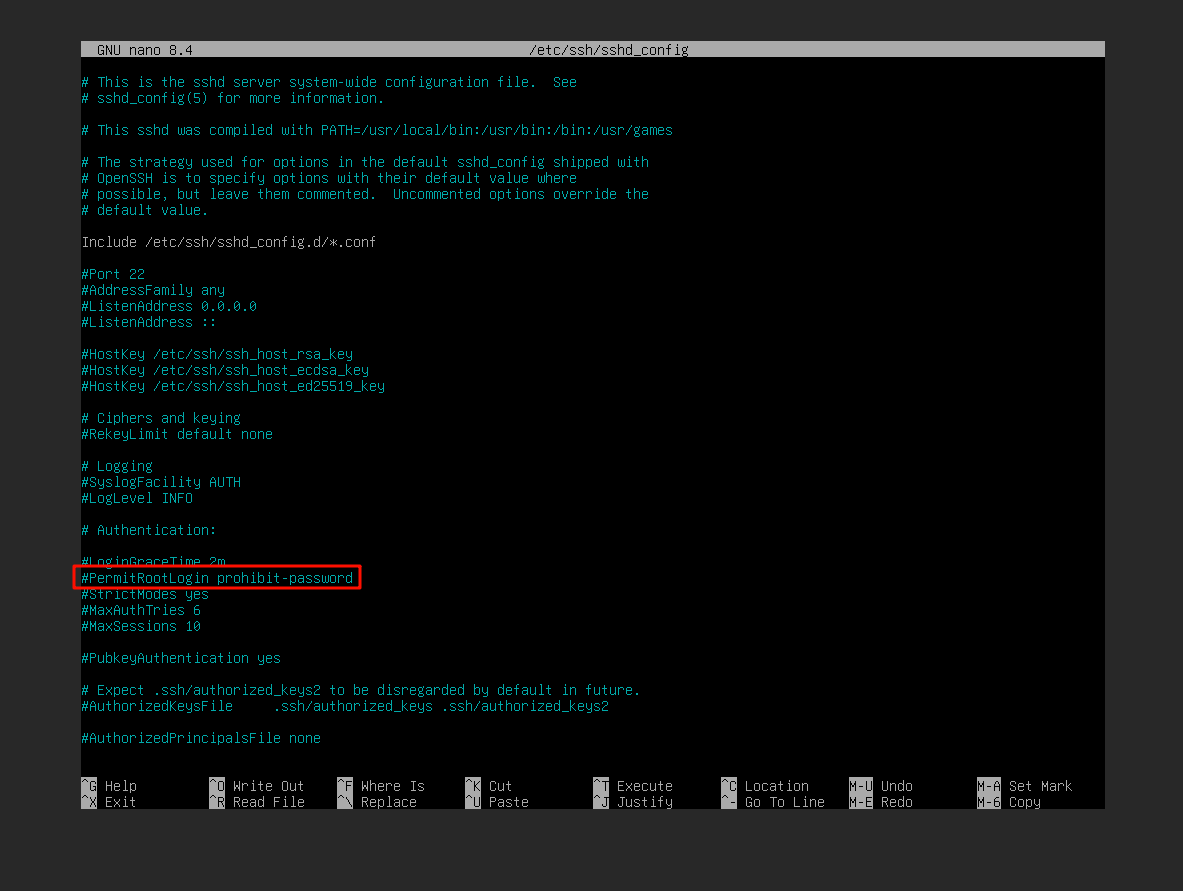Select the ^R Read File shortcut
This screenshot has height=891, width=1183.
pyautogui.click(x=256, y=802)
